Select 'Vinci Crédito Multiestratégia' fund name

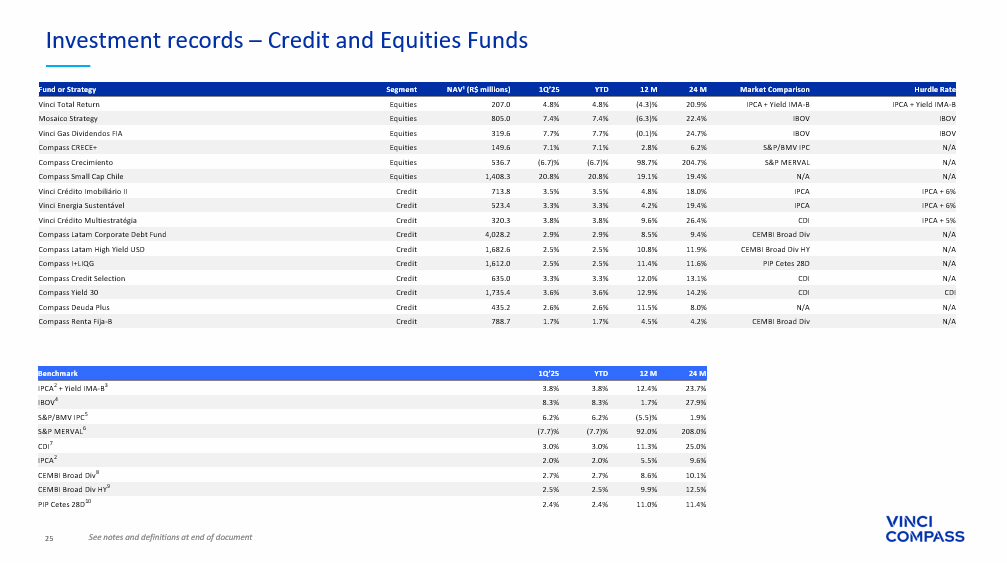87,220
